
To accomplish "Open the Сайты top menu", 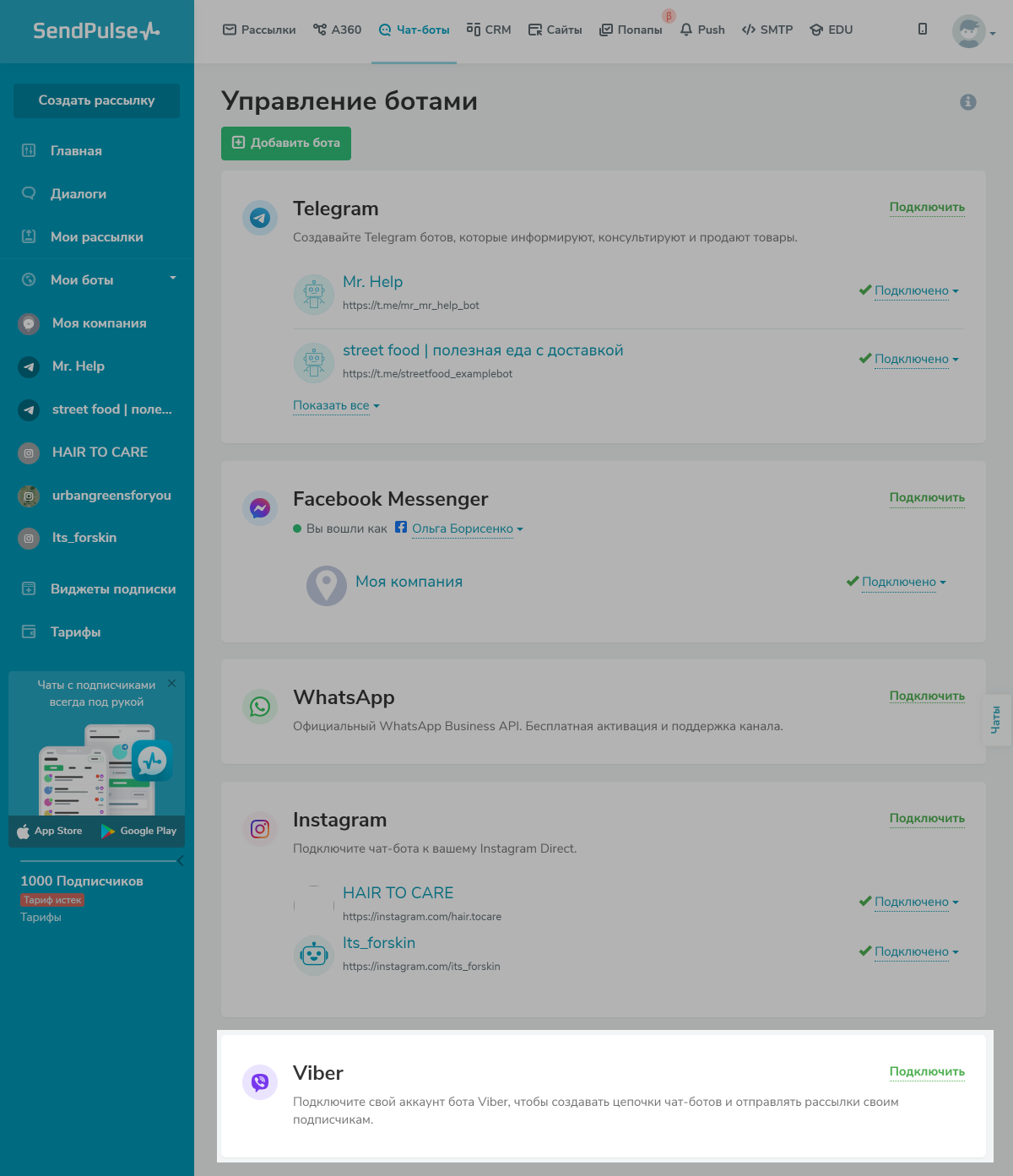I will tap(555, 30).
